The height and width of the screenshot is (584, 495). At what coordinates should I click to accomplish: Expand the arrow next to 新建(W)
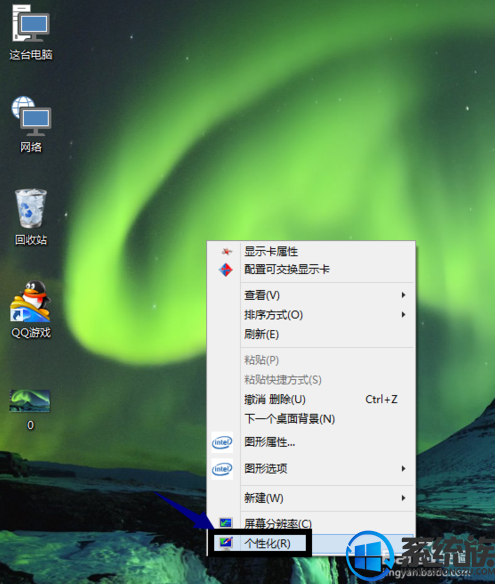[403, 498]
